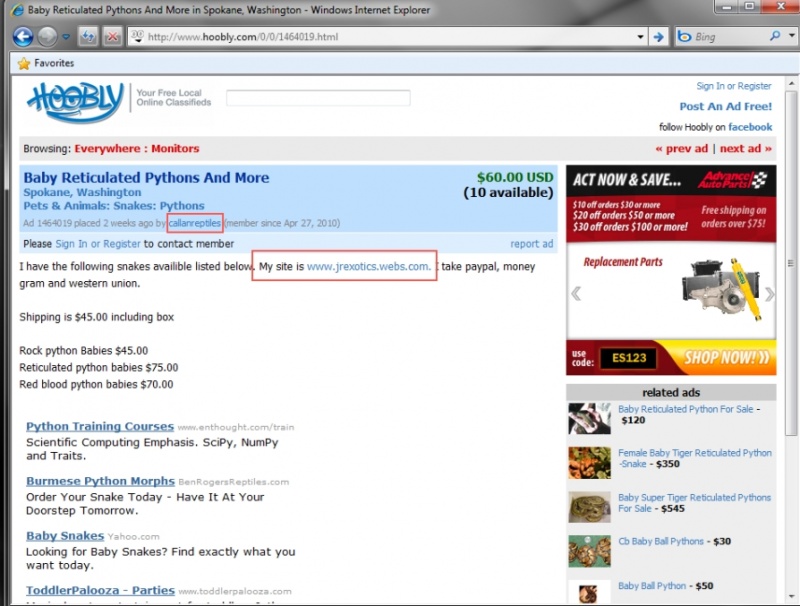Open Pets & Animals: Snakes: Pythons link

pyautogui.click(x=114, y=206)
